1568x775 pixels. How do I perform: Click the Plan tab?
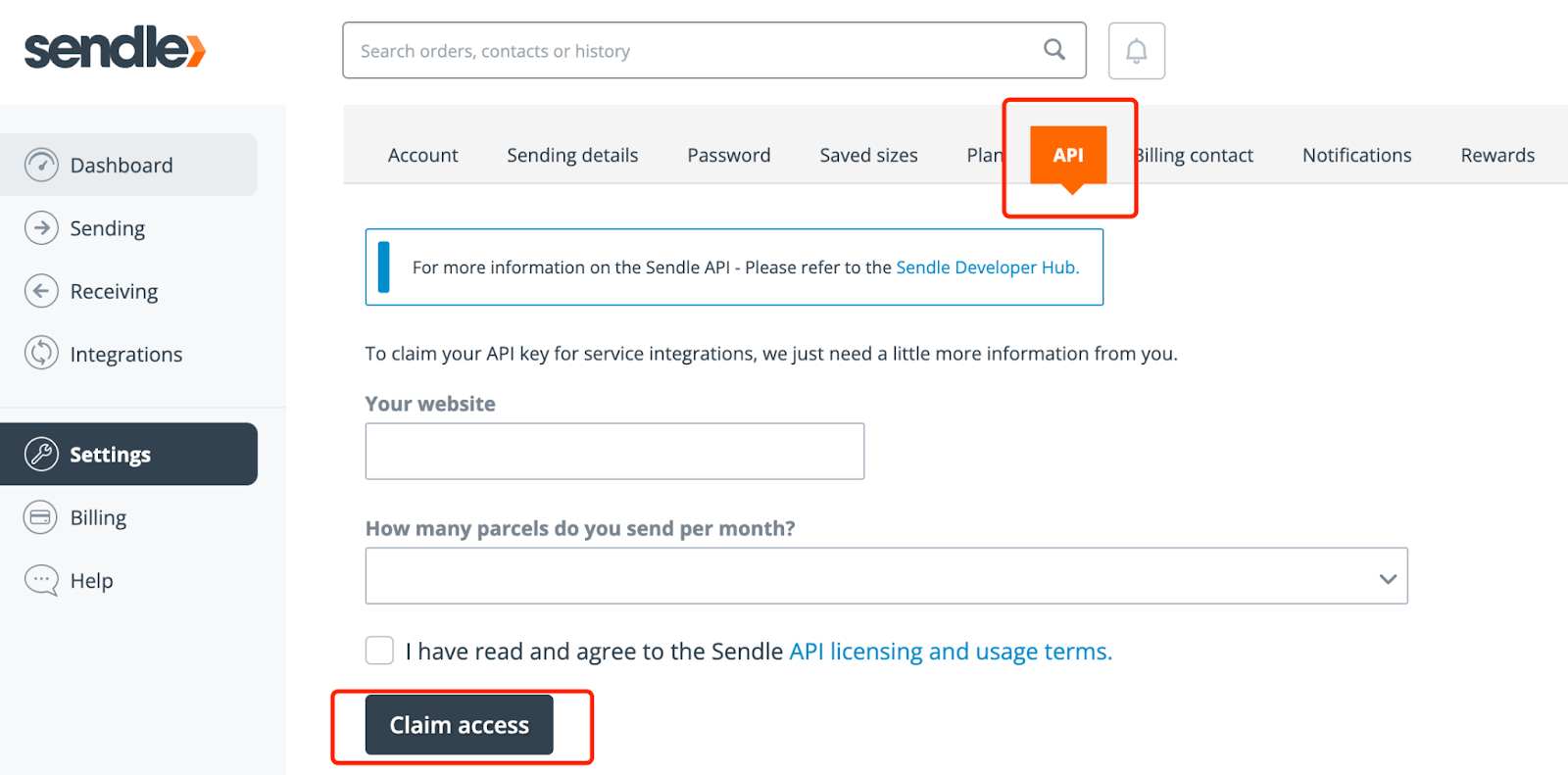[x=984, y=155]
